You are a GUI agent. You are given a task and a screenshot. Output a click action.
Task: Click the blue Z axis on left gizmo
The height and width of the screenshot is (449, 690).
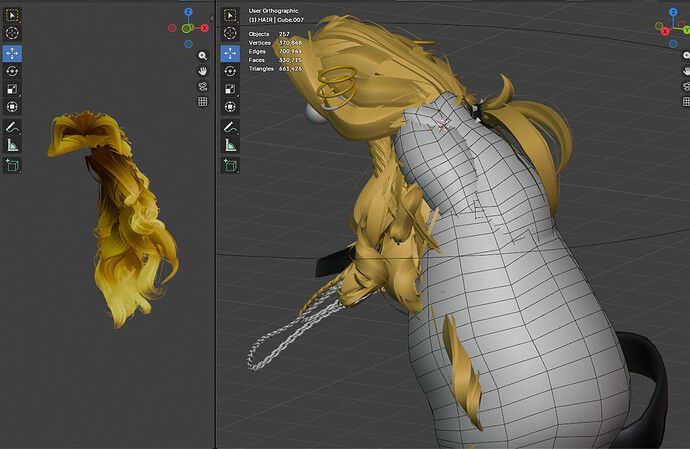188,12
